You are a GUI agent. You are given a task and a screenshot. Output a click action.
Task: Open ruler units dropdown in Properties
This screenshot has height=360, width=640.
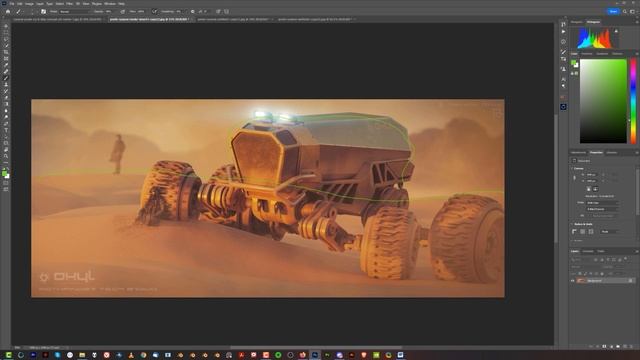click(610, 231)
